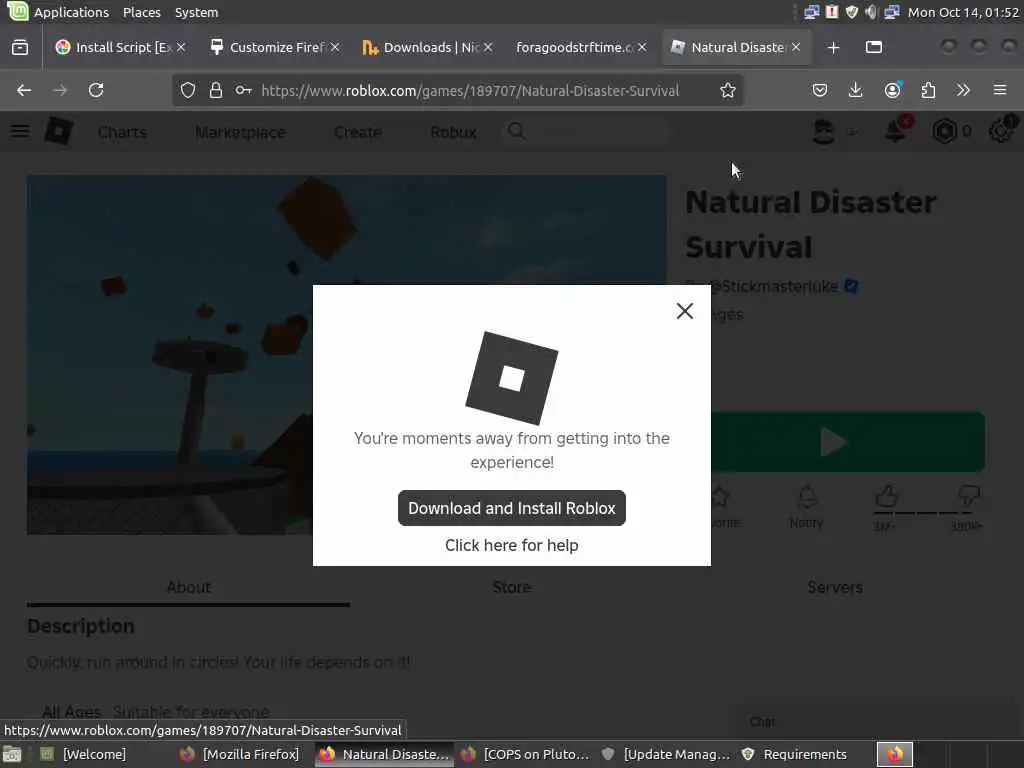
Task: Click the show desktop taskbar icon
Action: point(12,754)
